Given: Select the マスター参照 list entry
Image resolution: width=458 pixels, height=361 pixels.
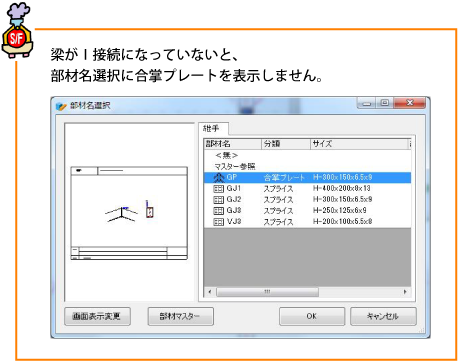Looking at the screenshot, I should point(235,166).
